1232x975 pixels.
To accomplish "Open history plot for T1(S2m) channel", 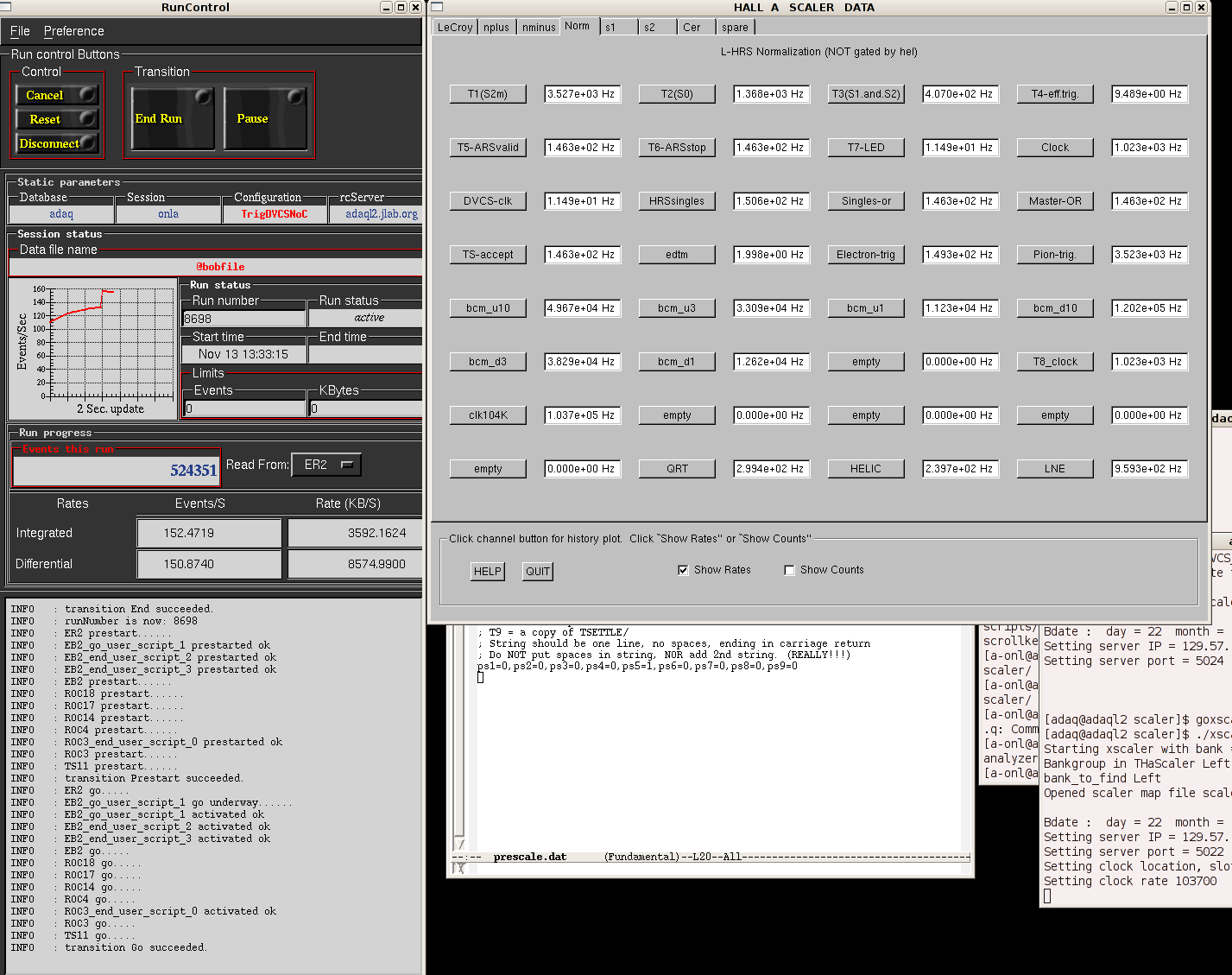I will (488, 94).
